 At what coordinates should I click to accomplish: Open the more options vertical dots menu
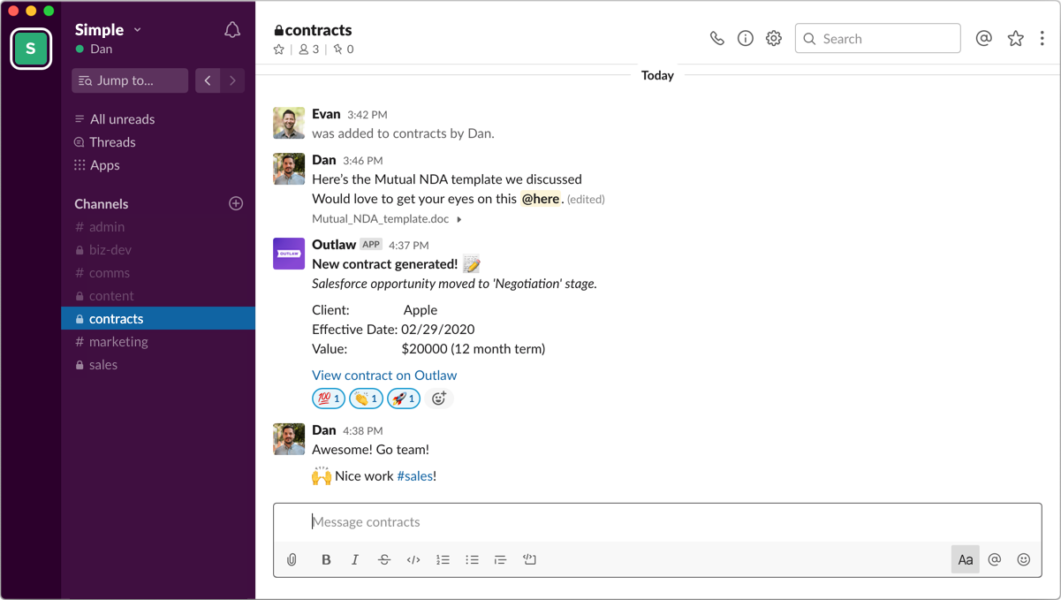(x=1042, y=39)
